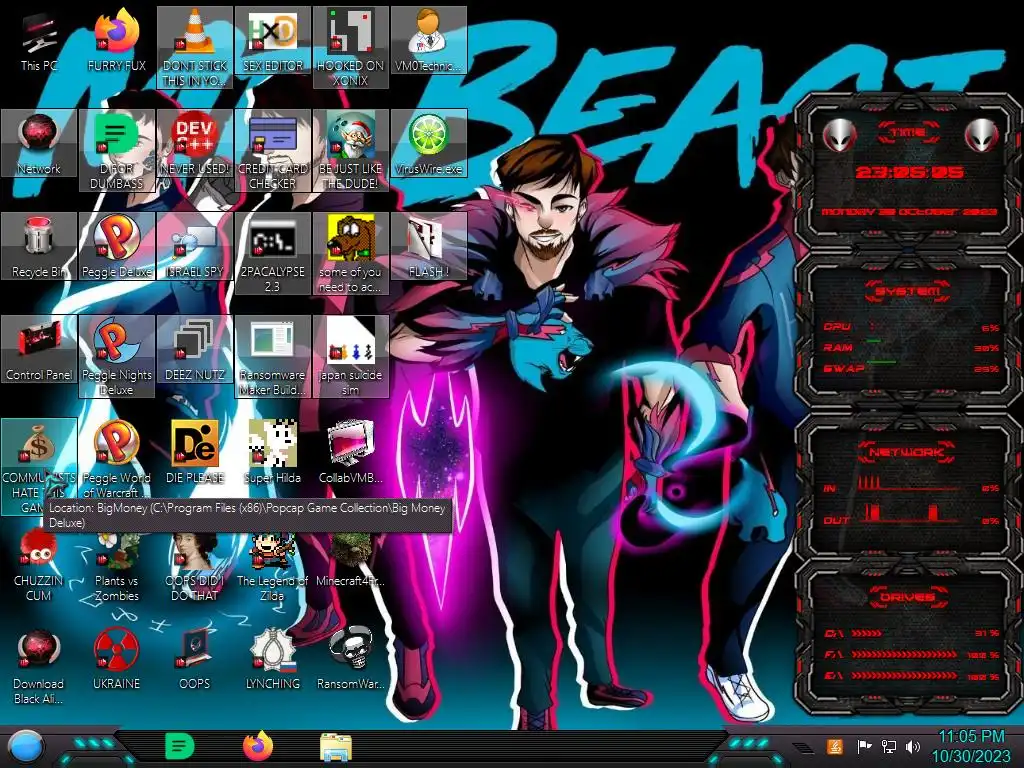Viewport: 1024px width, 768px height.
Task: Click the left alien head in widget
Action: (839, 136)
